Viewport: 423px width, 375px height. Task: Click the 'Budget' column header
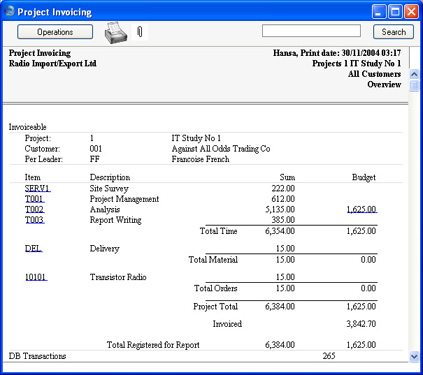pos(364,177)
